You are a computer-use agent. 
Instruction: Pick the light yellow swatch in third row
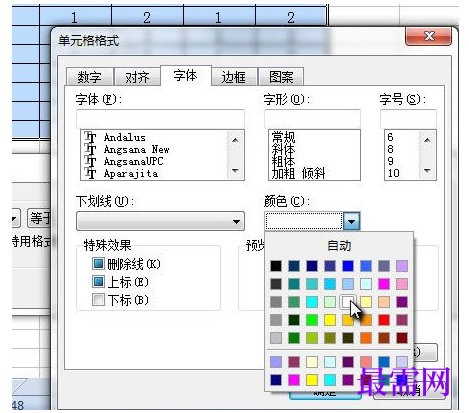click(x=366, y=302)
